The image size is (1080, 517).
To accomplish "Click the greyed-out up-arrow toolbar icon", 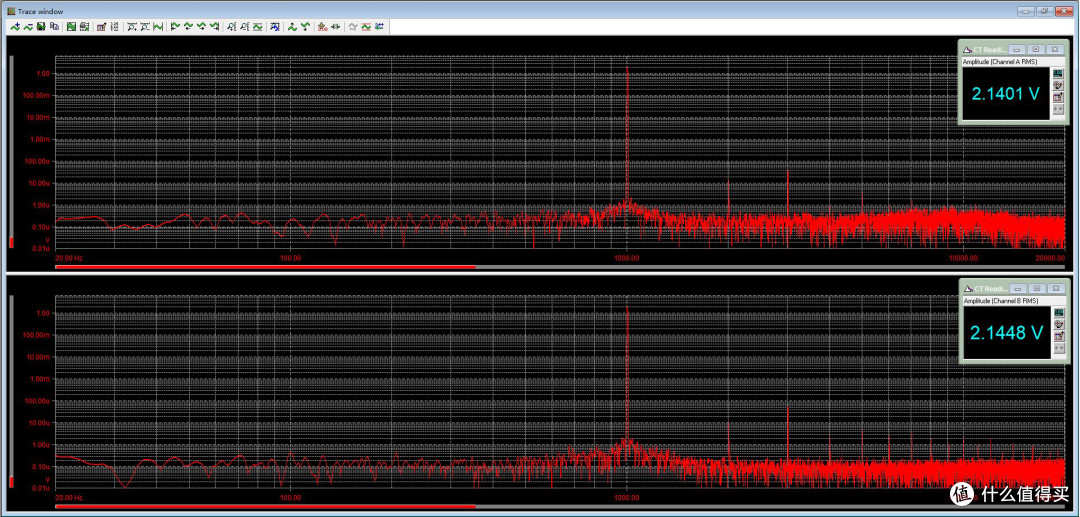I will coord(353,27).
